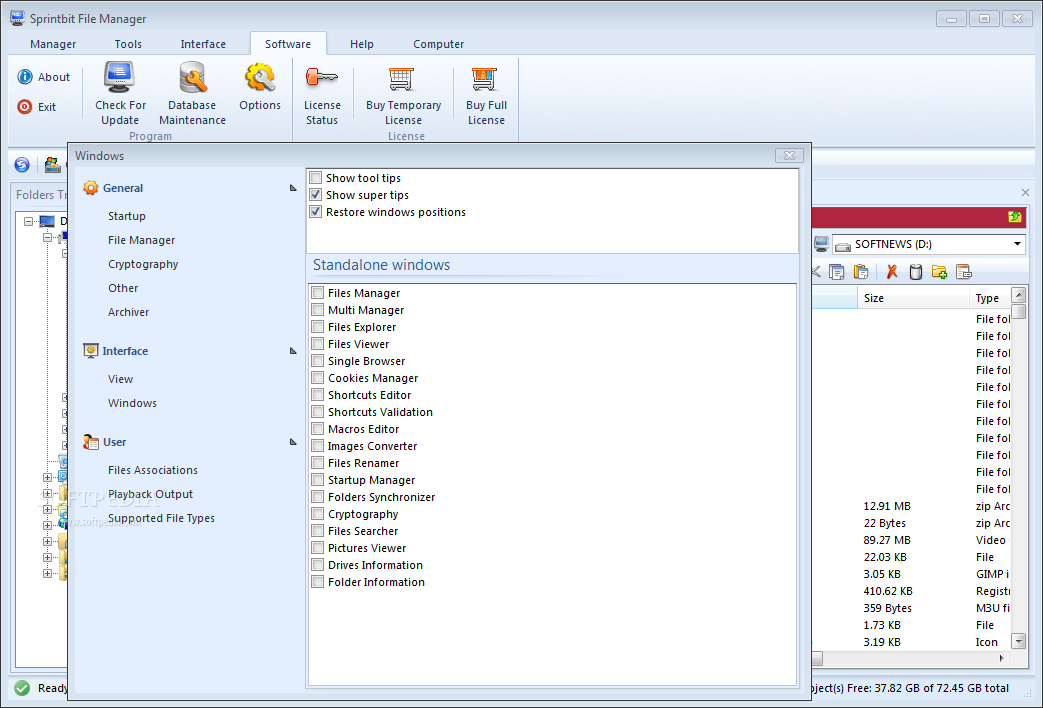Image resolution: width=1043 pixels, height=708 pixels.
Task: Open the Options gear in ribbon
Action: point(260,87)
